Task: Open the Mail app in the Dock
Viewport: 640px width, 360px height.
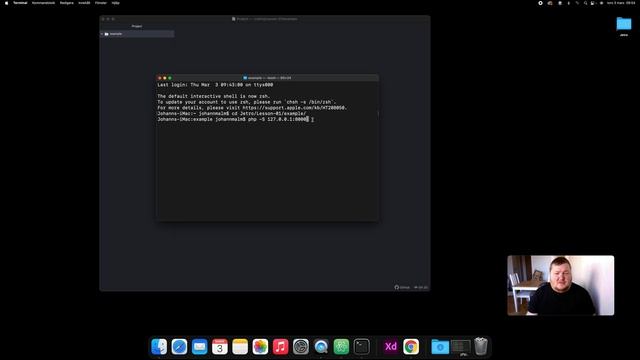Action: click(x=200, y=347)
